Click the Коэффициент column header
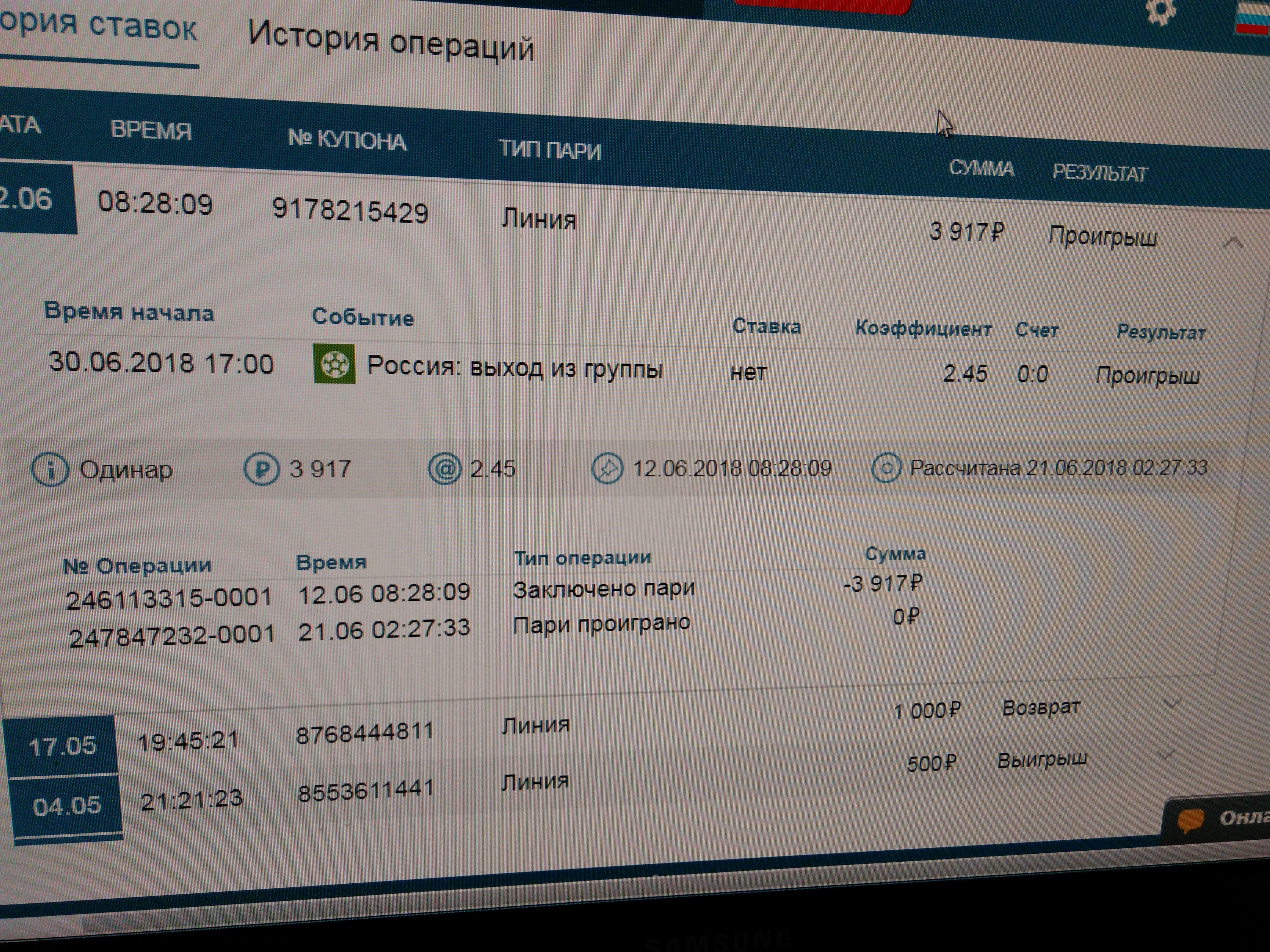 pyautogui.click(x=923, y=329)
